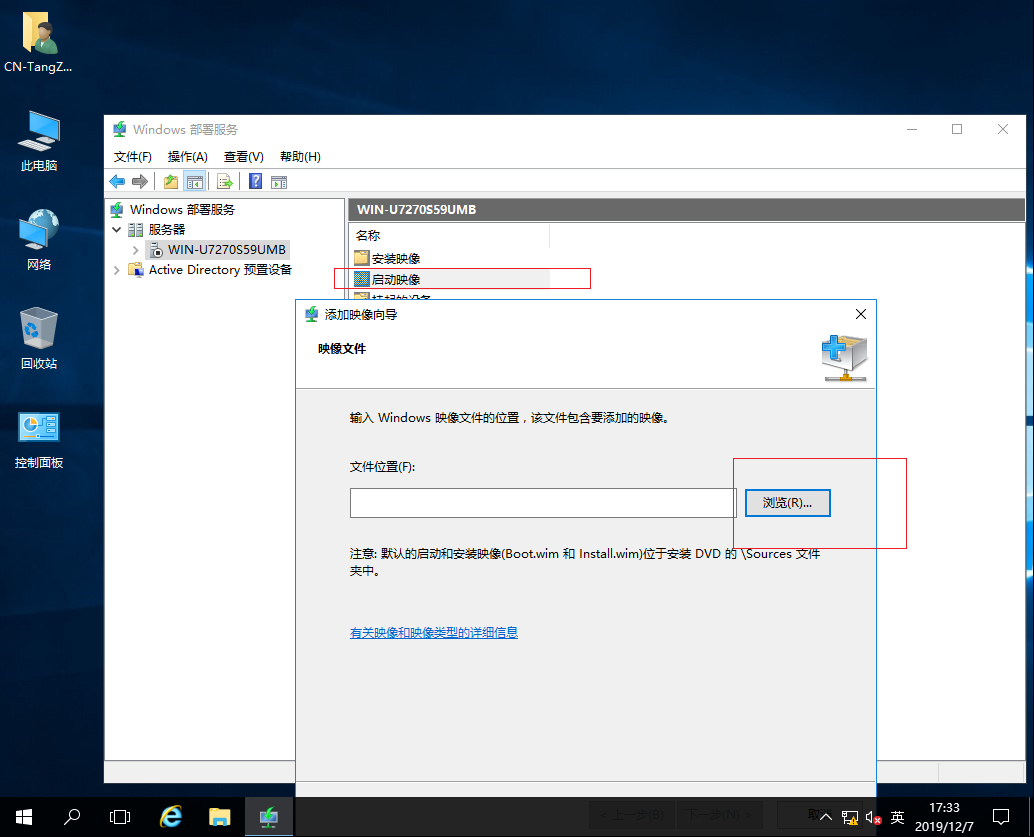The image size is (1034, 837).
Task: Click the back navigation arrow in the toolbar
Action: tap(118, 181)
